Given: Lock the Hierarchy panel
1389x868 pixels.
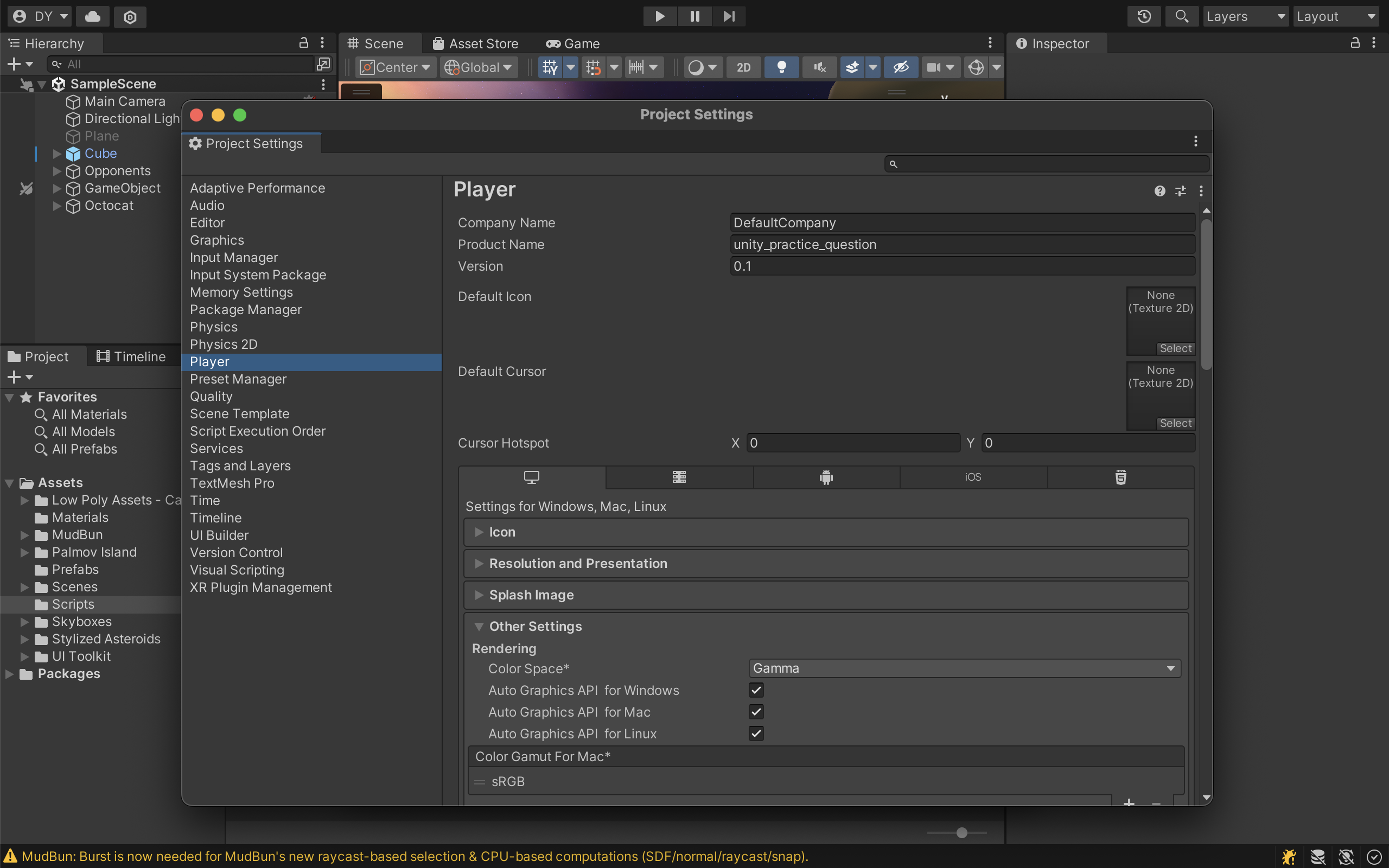Looking at the screenshot, I should click(x=304, y=42).
